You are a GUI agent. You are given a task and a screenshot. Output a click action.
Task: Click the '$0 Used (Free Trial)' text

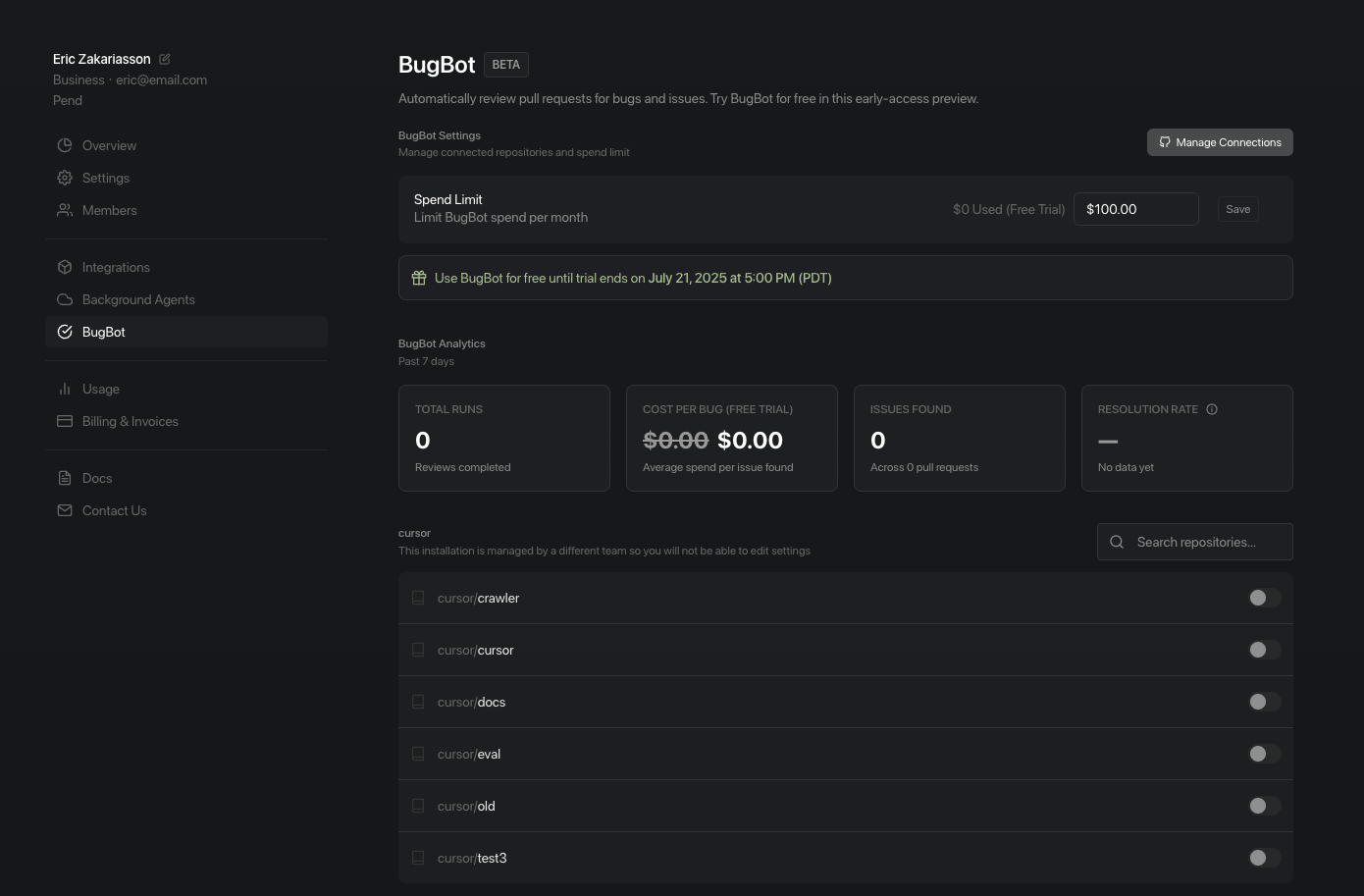coord(1009,209)
